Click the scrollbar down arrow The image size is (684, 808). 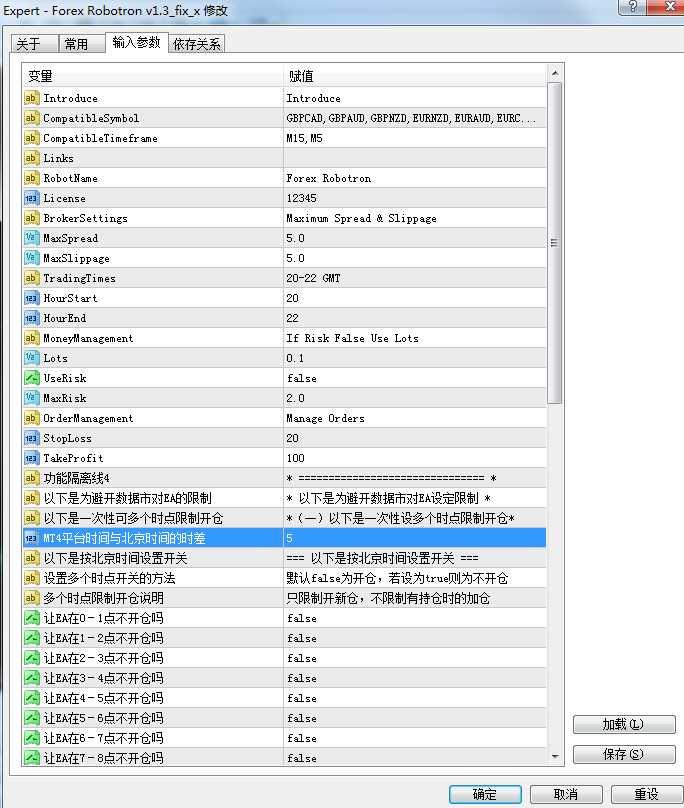[555, 756]
